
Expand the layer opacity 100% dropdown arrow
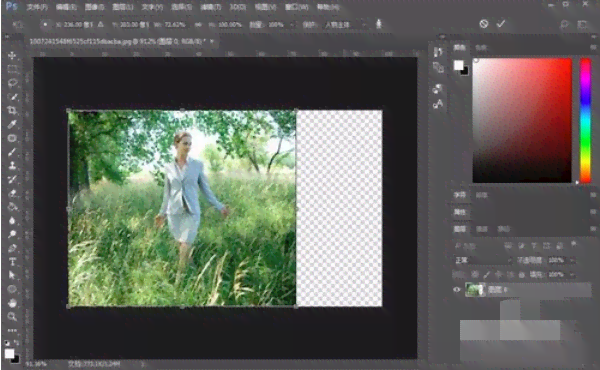coord(572,260)
